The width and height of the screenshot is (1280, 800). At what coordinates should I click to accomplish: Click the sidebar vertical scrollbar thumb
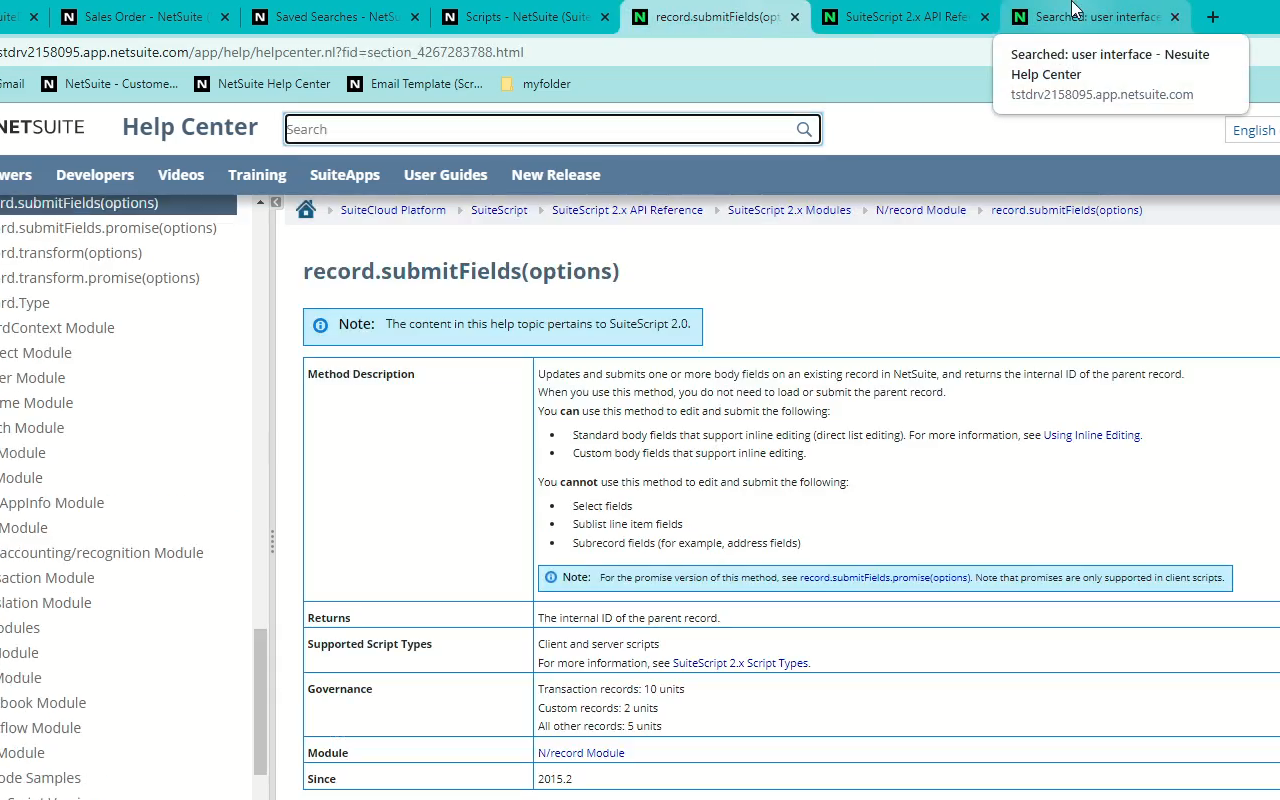point(260,702)
